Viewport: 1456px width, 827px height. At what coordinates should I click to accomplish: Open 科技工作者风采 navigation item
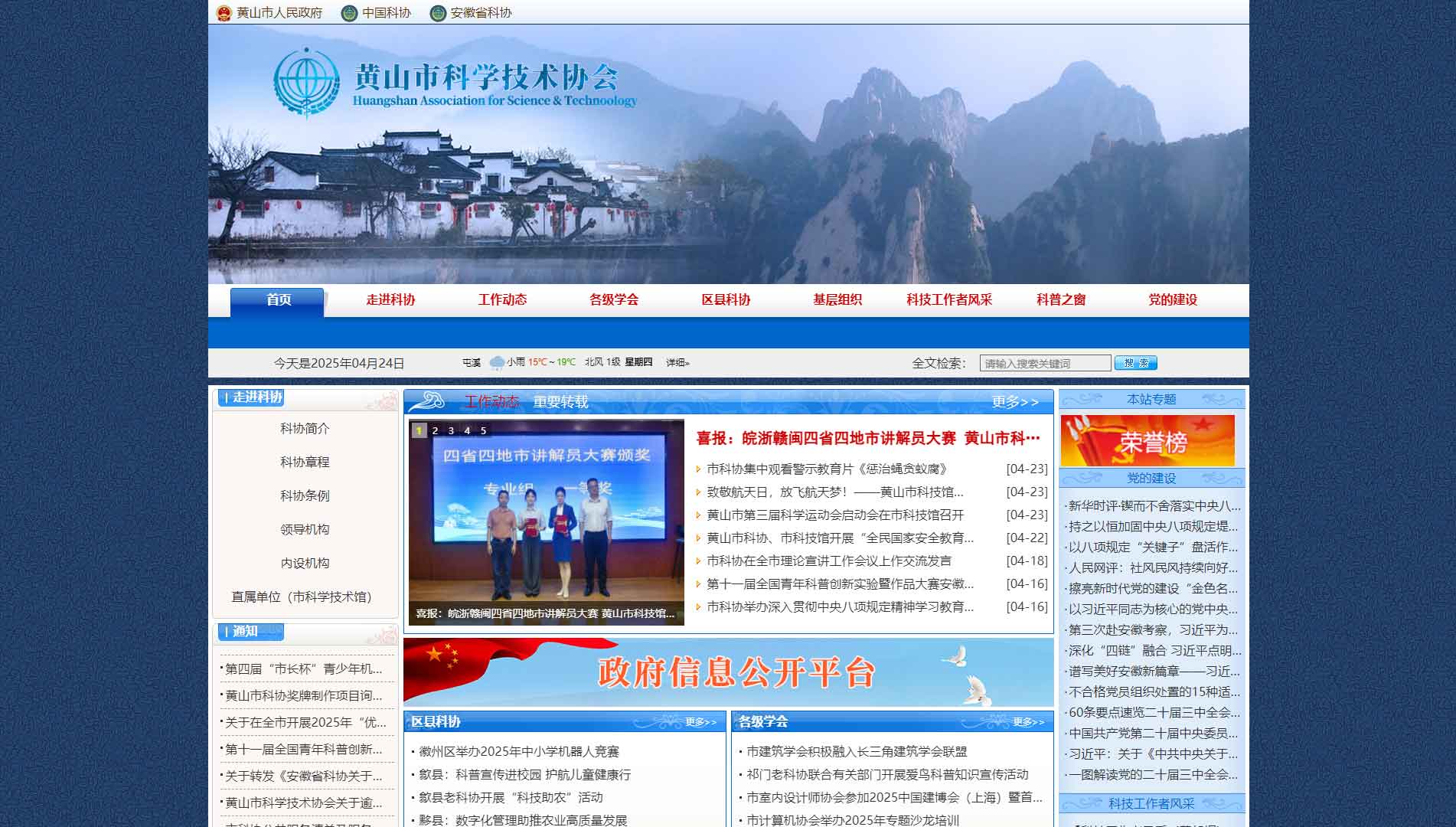(x=949, y=300)
